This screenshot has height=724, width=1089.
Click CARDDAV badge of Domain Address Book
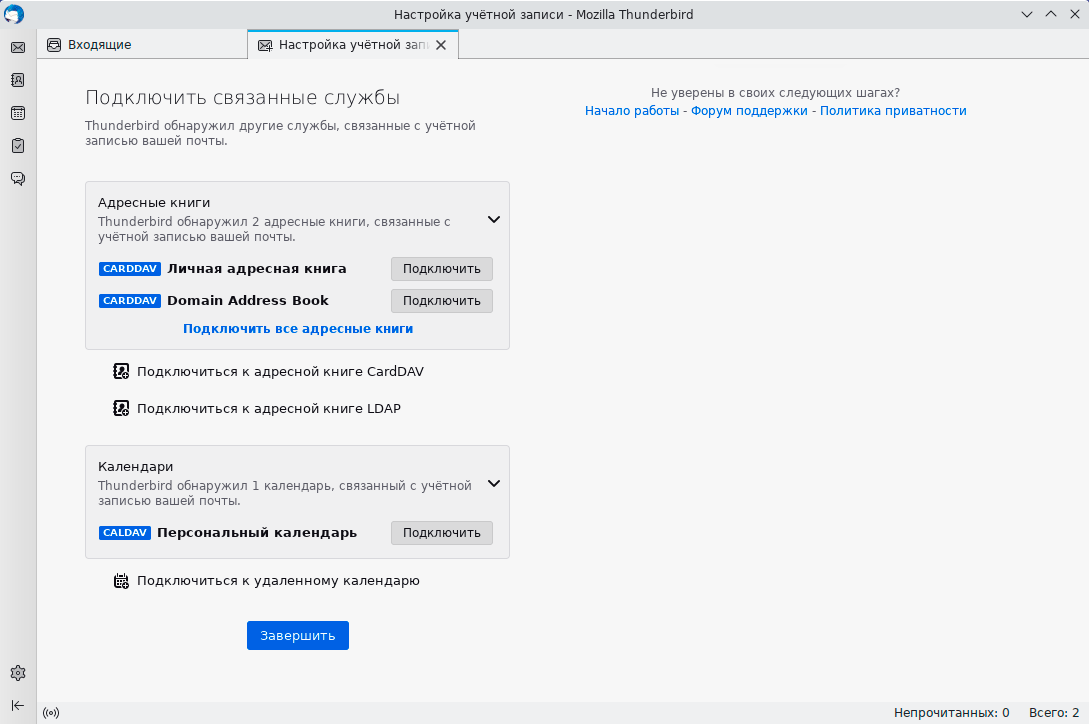tap(130, 300)
